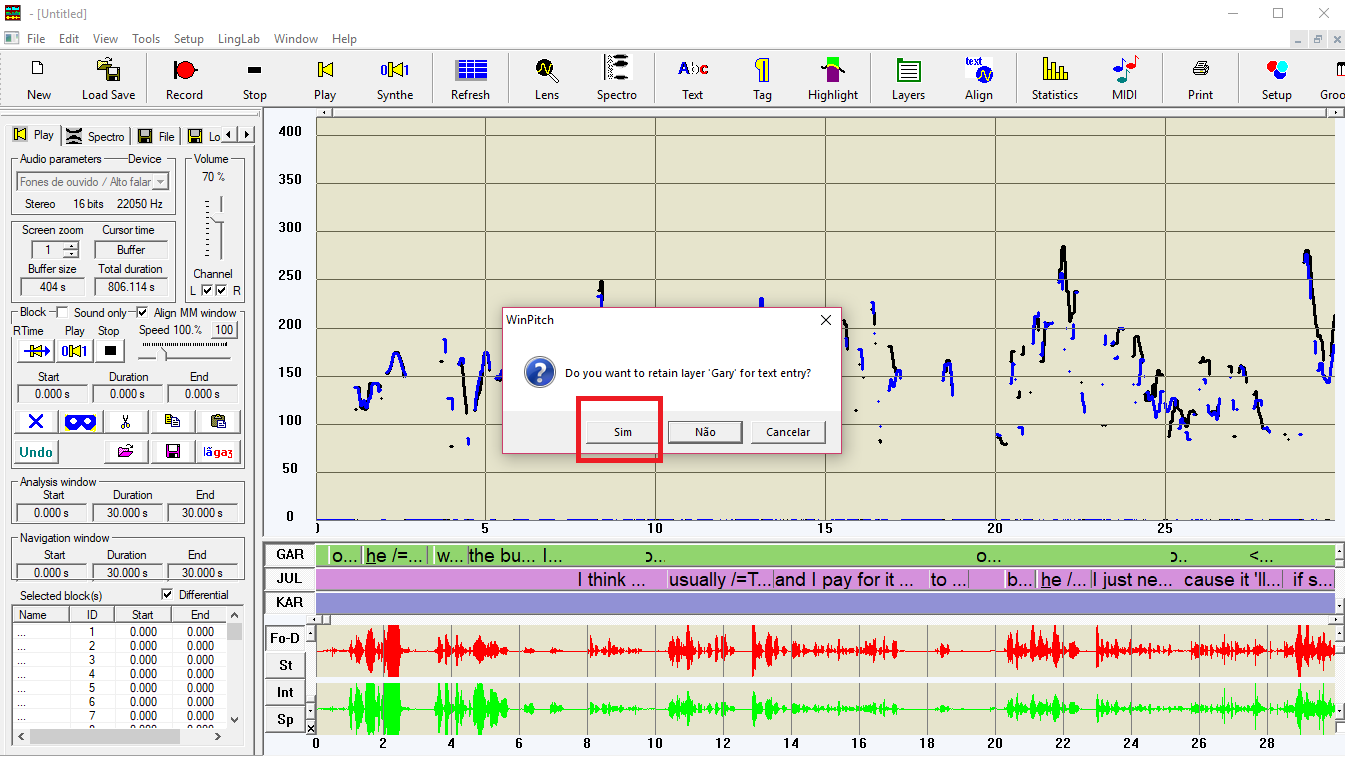Click the Cancelar button in the dialog
The width and height of the screenshot is (1345, 757).
pos(788,432)
